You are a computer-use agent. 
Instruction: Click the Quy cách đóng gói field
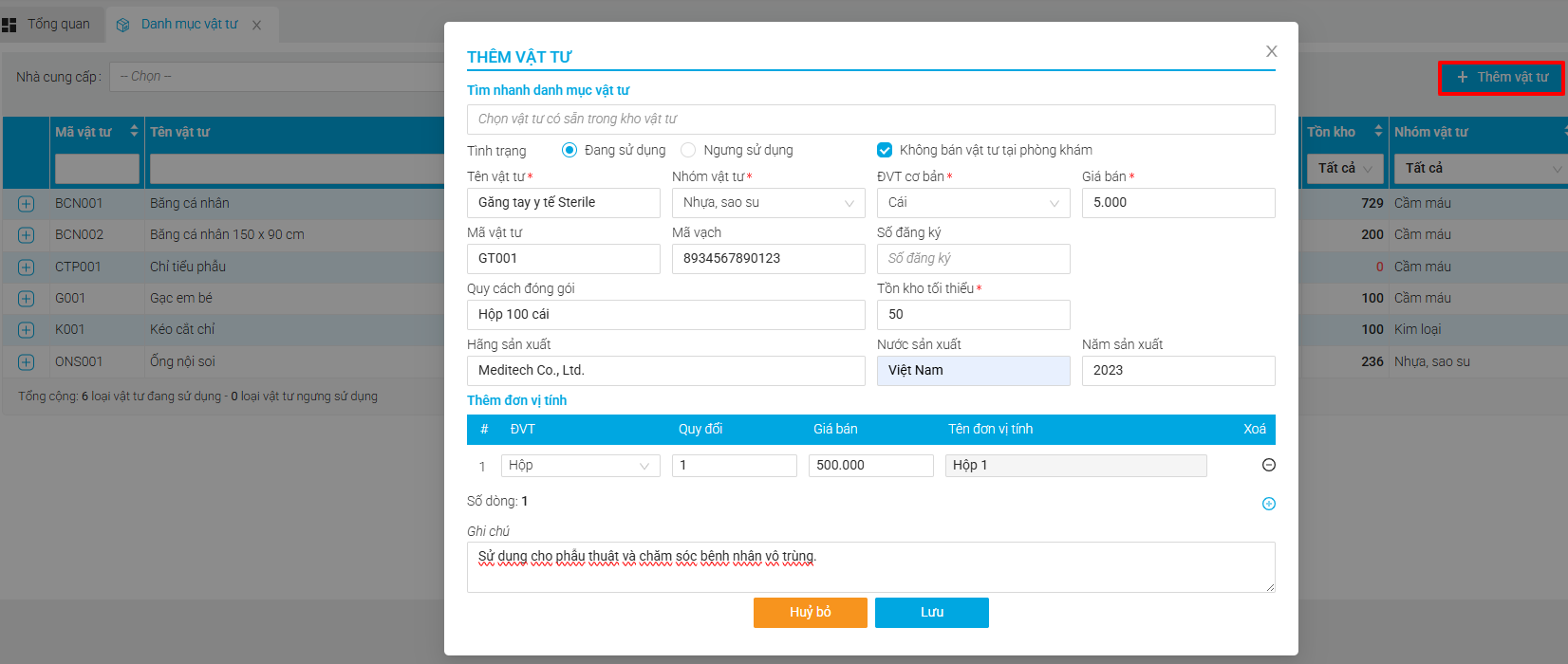pos(666,315)
